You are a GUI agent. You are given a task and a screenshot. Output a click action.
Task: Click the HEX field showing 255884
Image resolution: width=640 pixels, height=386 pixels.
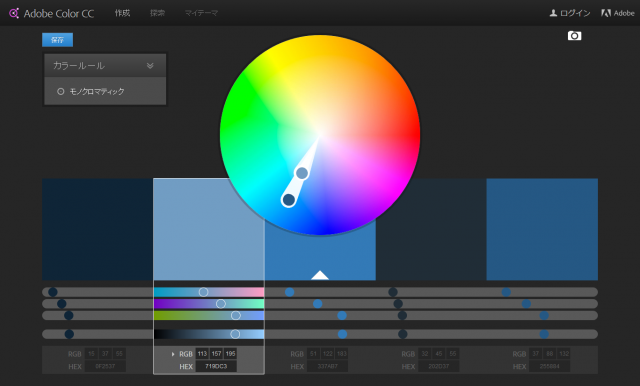549,366
